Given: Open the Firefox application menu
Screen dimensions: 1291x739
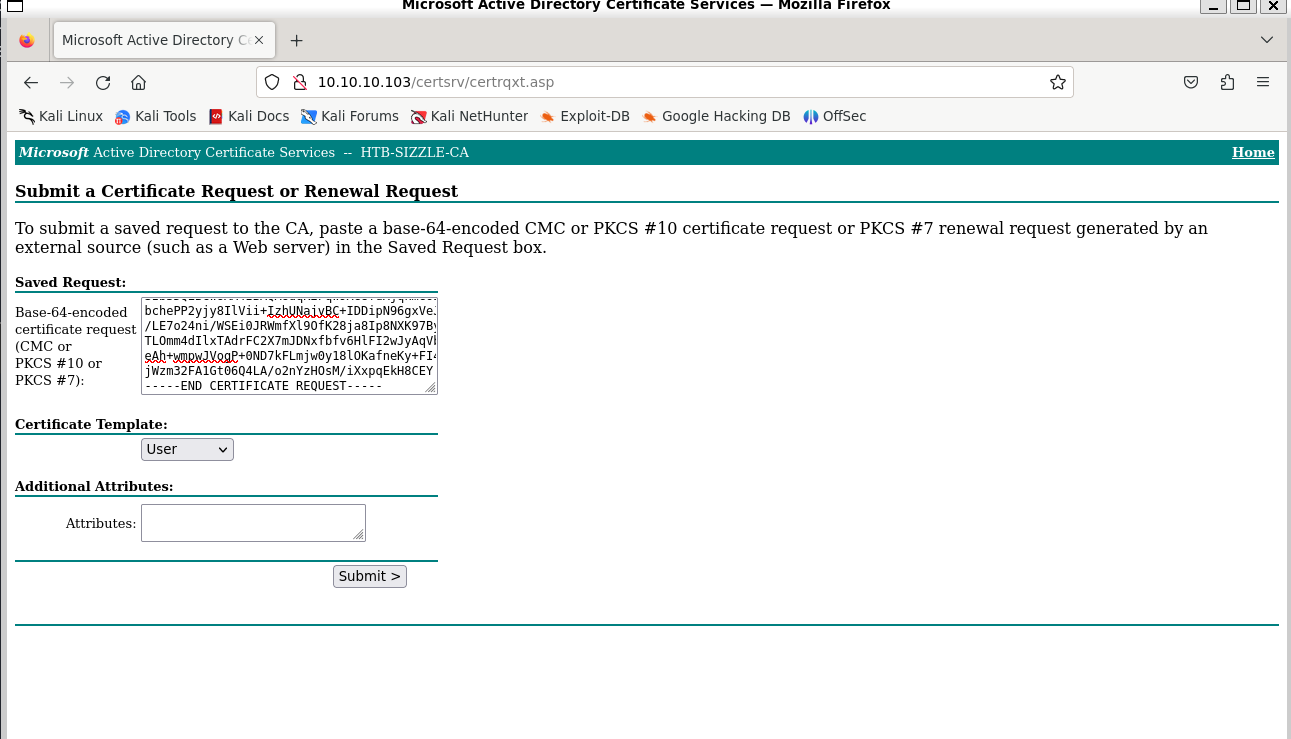Looking at the screenshot, I should (1263, 83).
